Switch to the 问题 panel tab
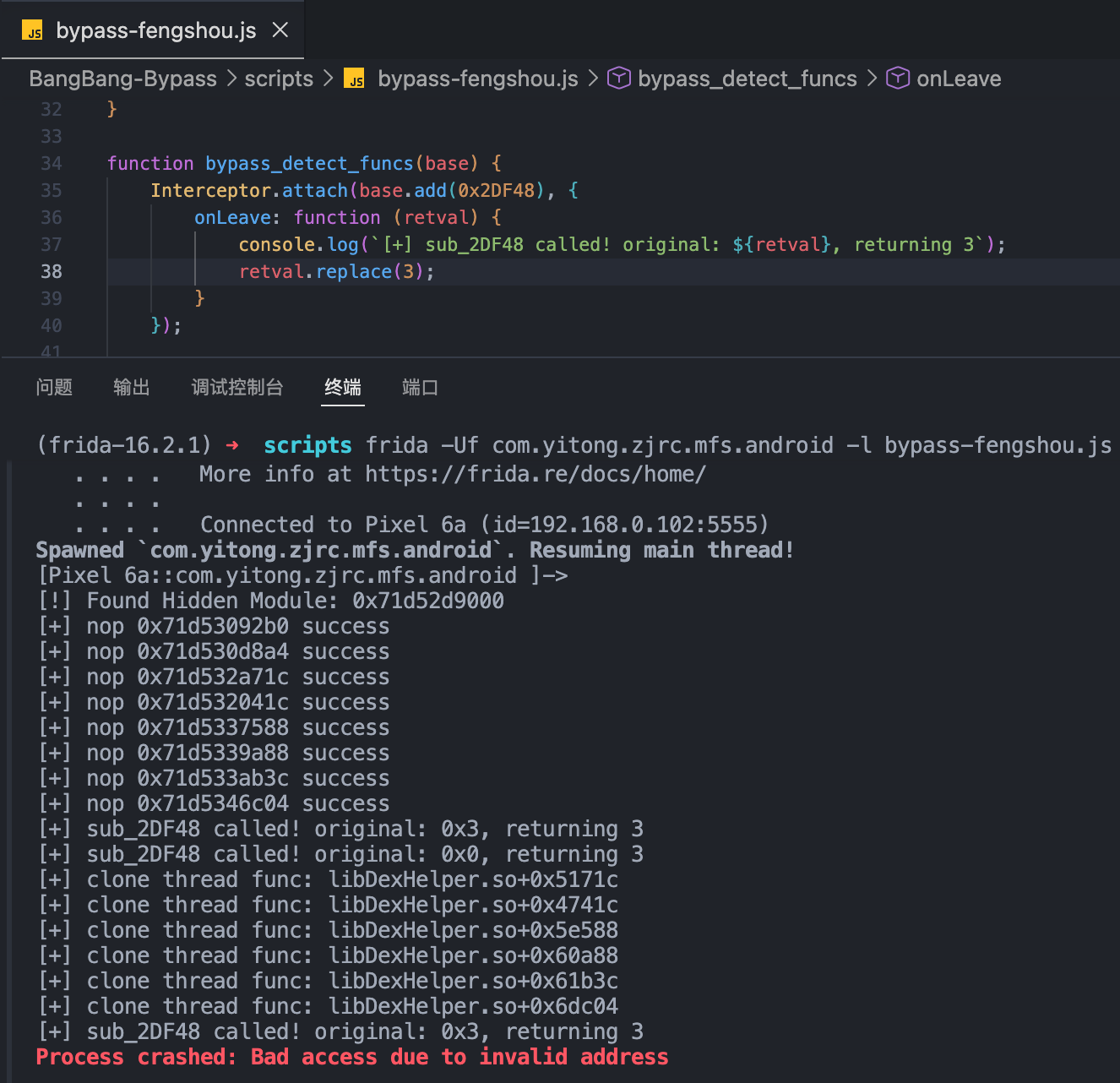1120x1083 pixels. [54, 387]
